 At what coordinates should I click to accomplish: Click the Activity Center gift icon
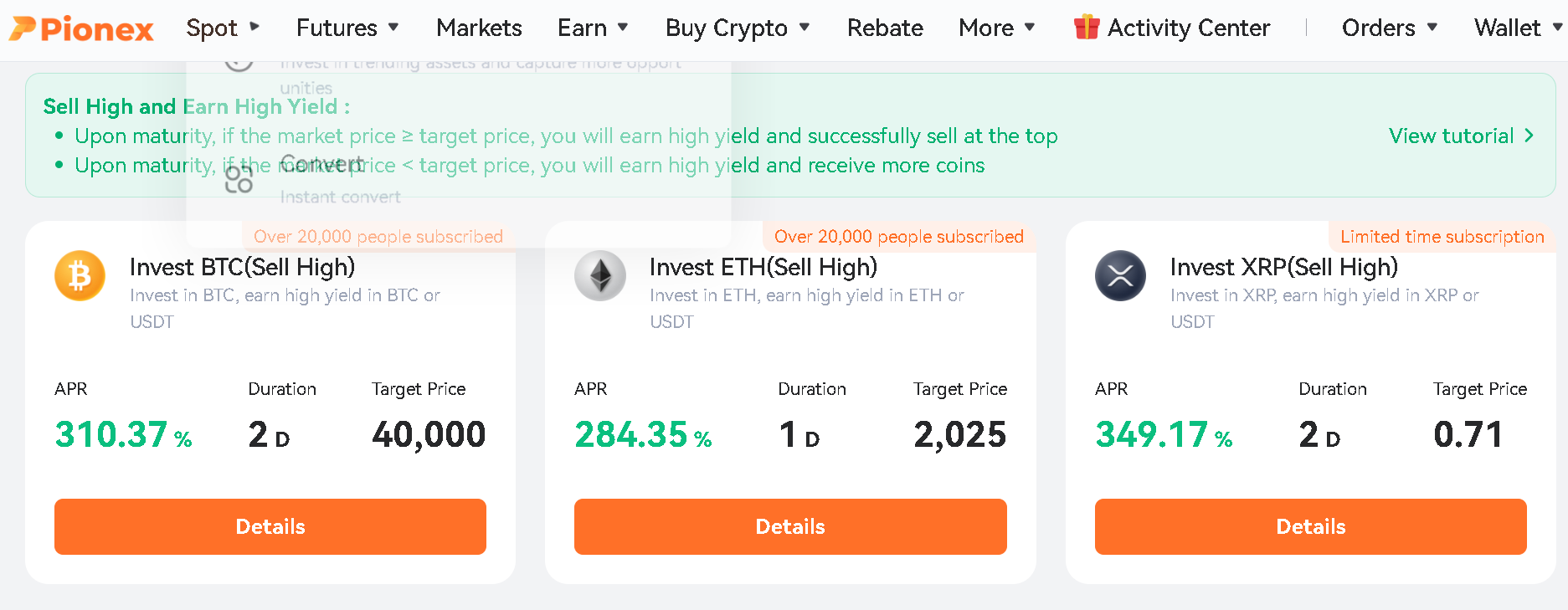pyautogui.click(x=1087, y=28)
